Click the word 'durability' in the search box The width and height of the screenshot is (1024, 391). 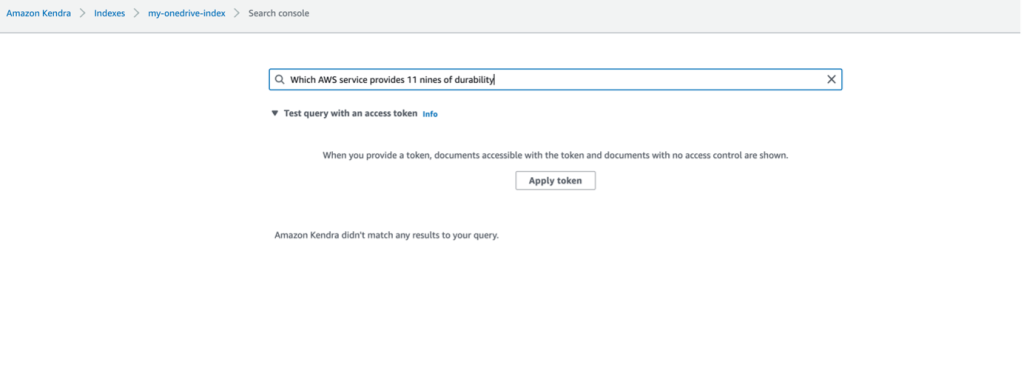point(474,80)
